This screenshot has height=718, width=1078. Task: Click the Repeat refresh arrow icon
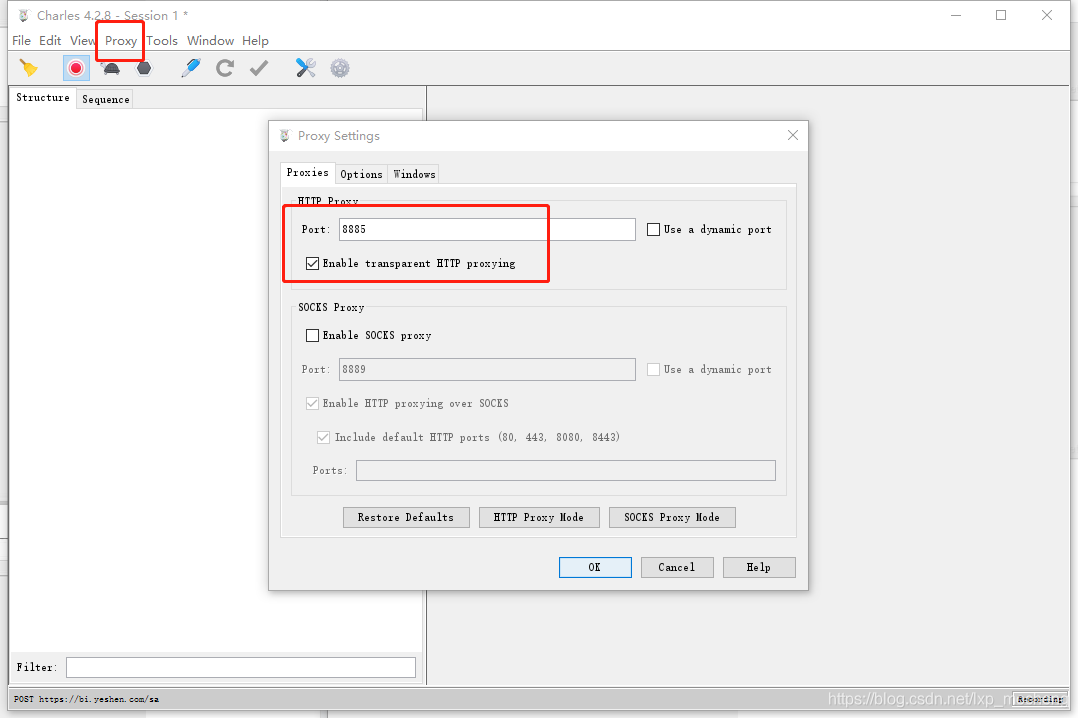(225, 68)
